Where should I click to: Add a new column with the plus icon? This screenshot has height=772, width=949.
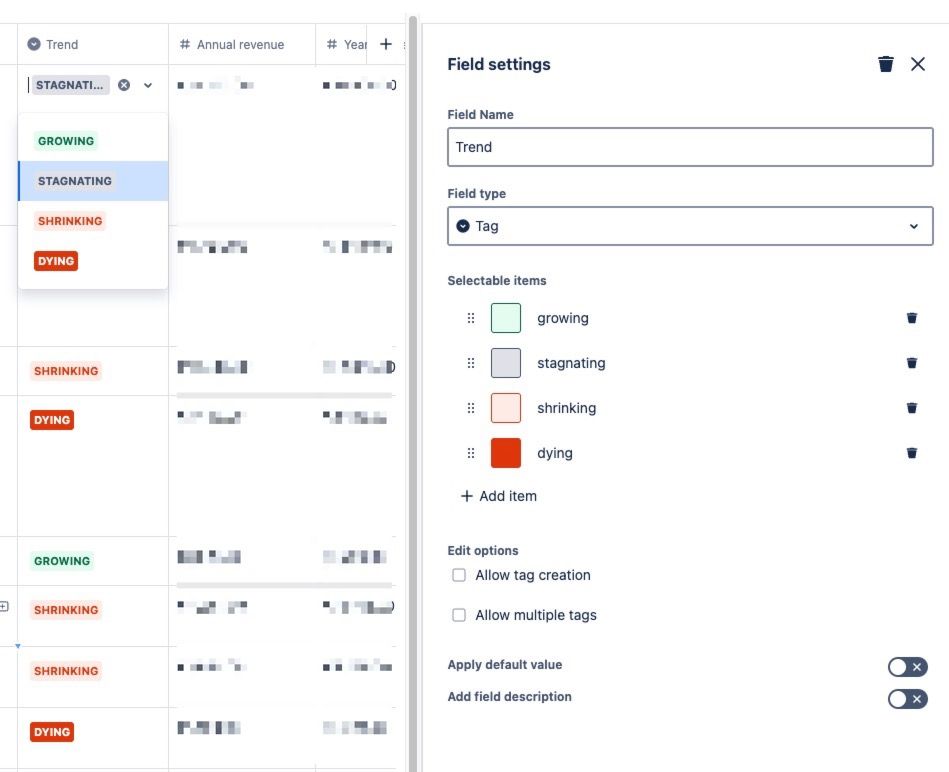[x=386, y=44]
